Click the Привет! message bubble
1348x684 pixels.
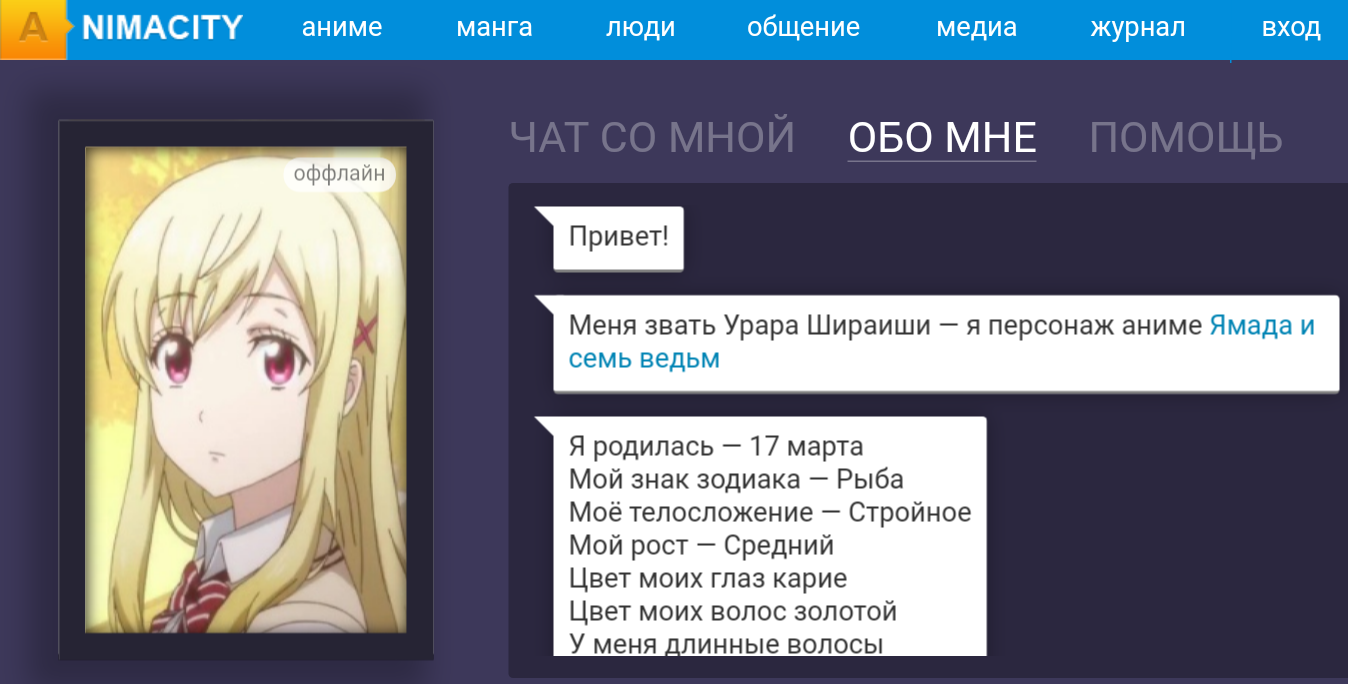pyautogui.click(x=618, y=238)
